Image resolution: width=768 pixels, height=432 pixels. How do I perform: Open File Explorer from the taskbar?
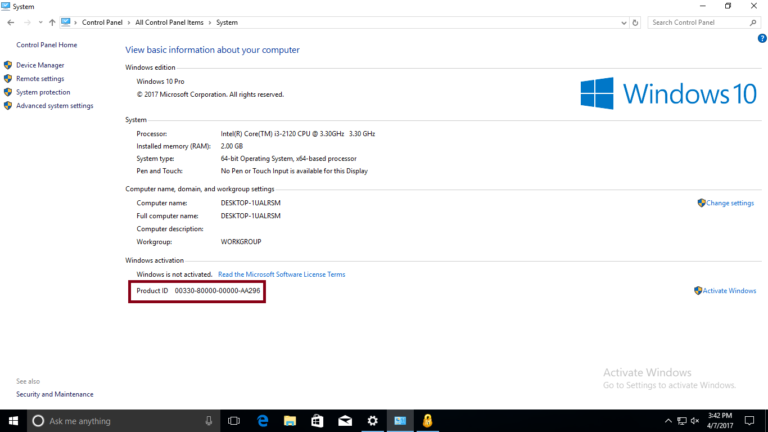[290, 421]
